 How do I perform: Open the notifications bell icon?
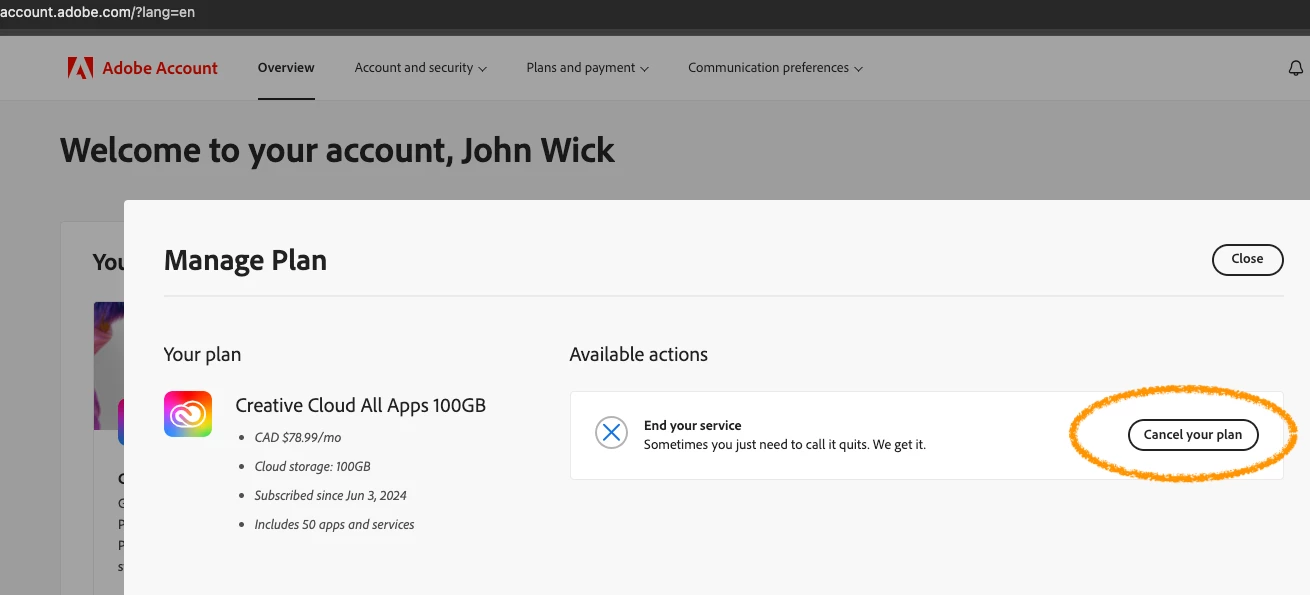pyautogui.click(x=1295, y=68)
